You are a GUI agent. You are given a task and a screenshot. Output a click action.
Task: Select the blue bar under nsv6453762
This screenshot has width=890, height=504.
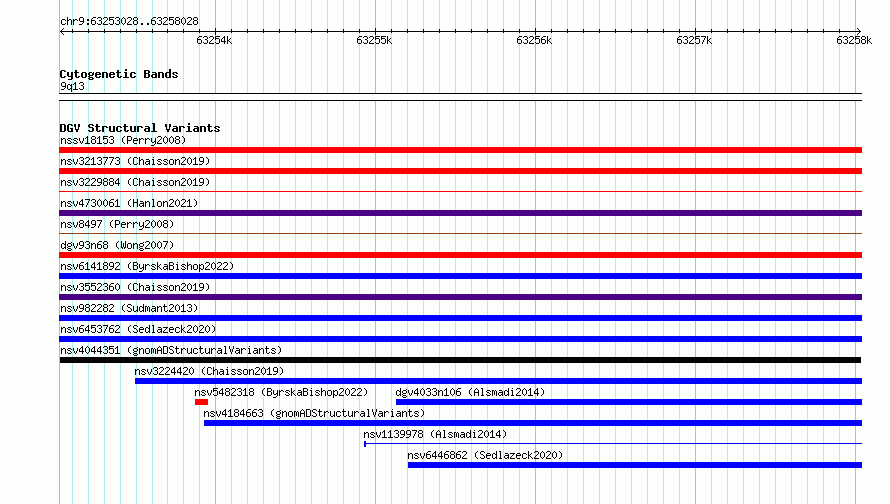pyautogui.click(x=460, y=339)
